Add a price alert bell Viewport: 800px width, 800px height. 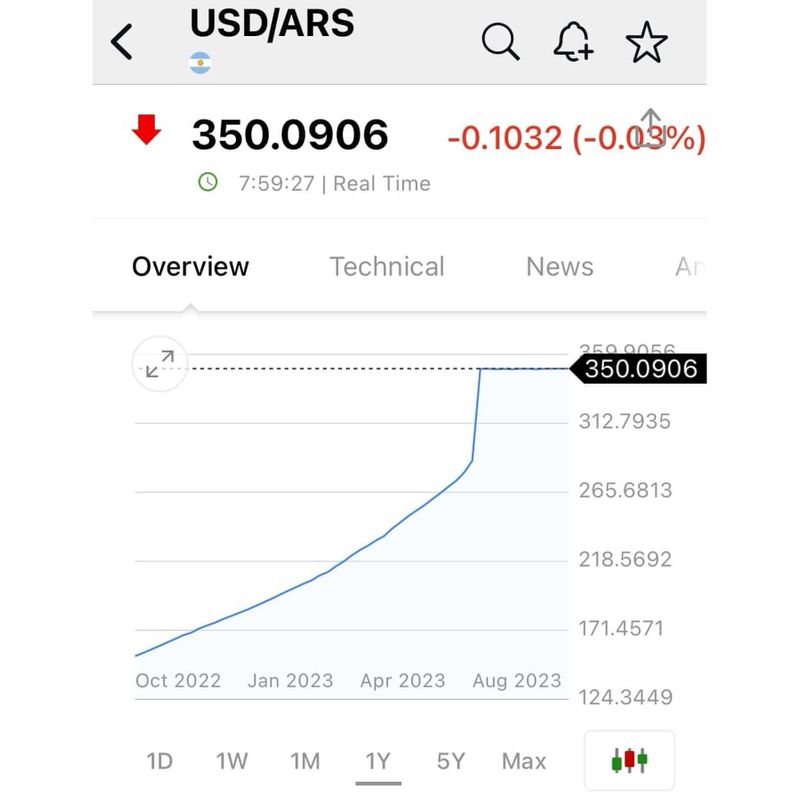coord(573,42)
